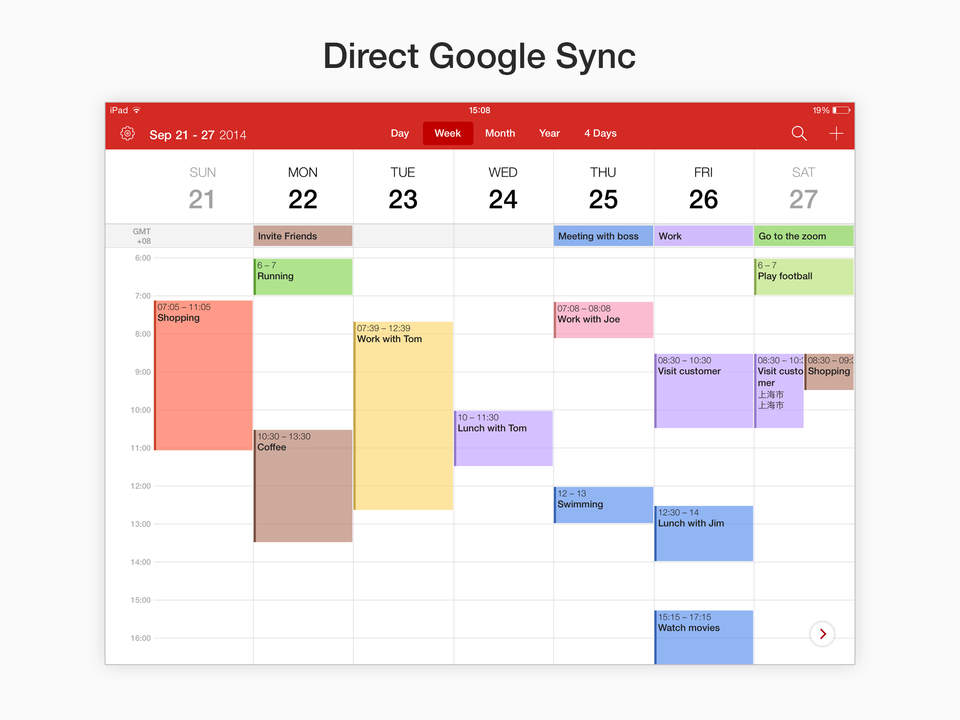This screenshot has height=720, width=960.
Task: Select the Week view tab
Action: [x=448, y=133]
